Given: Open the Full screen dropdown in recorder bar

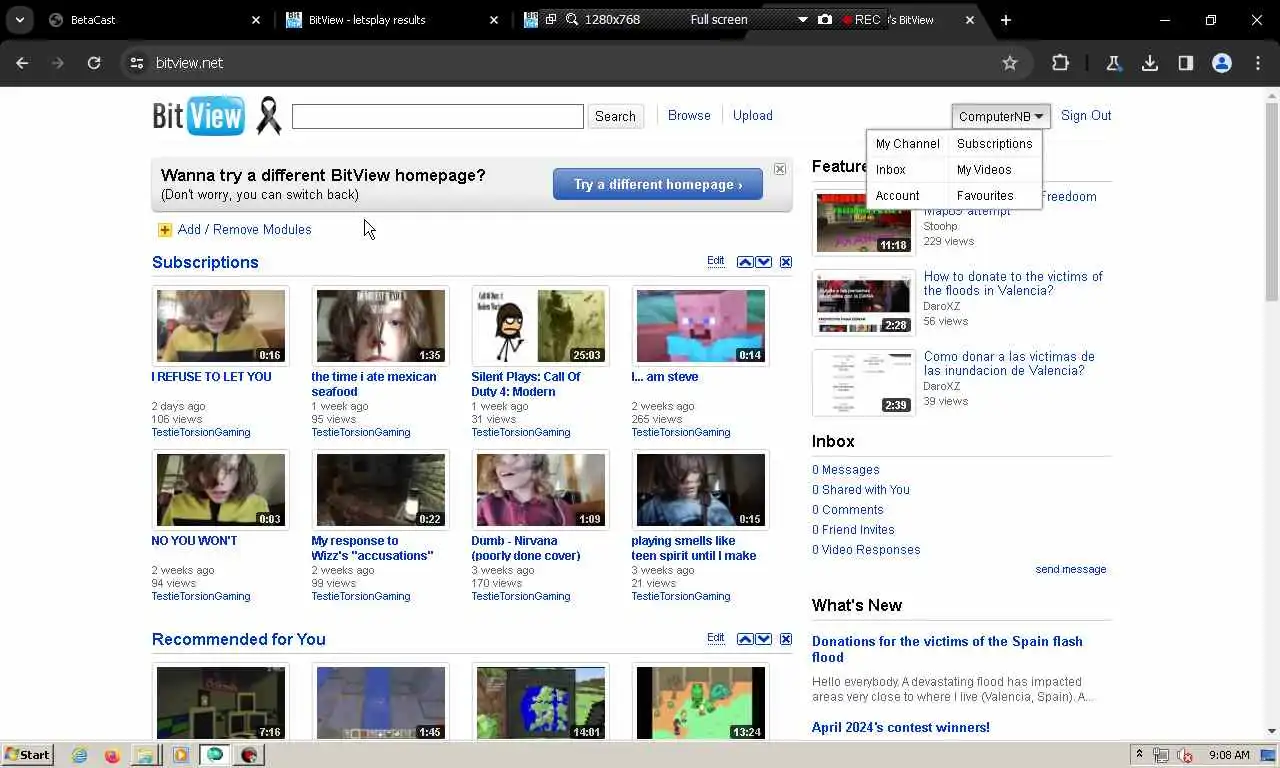Looking at the screenshot, I should tap(802, 19).
